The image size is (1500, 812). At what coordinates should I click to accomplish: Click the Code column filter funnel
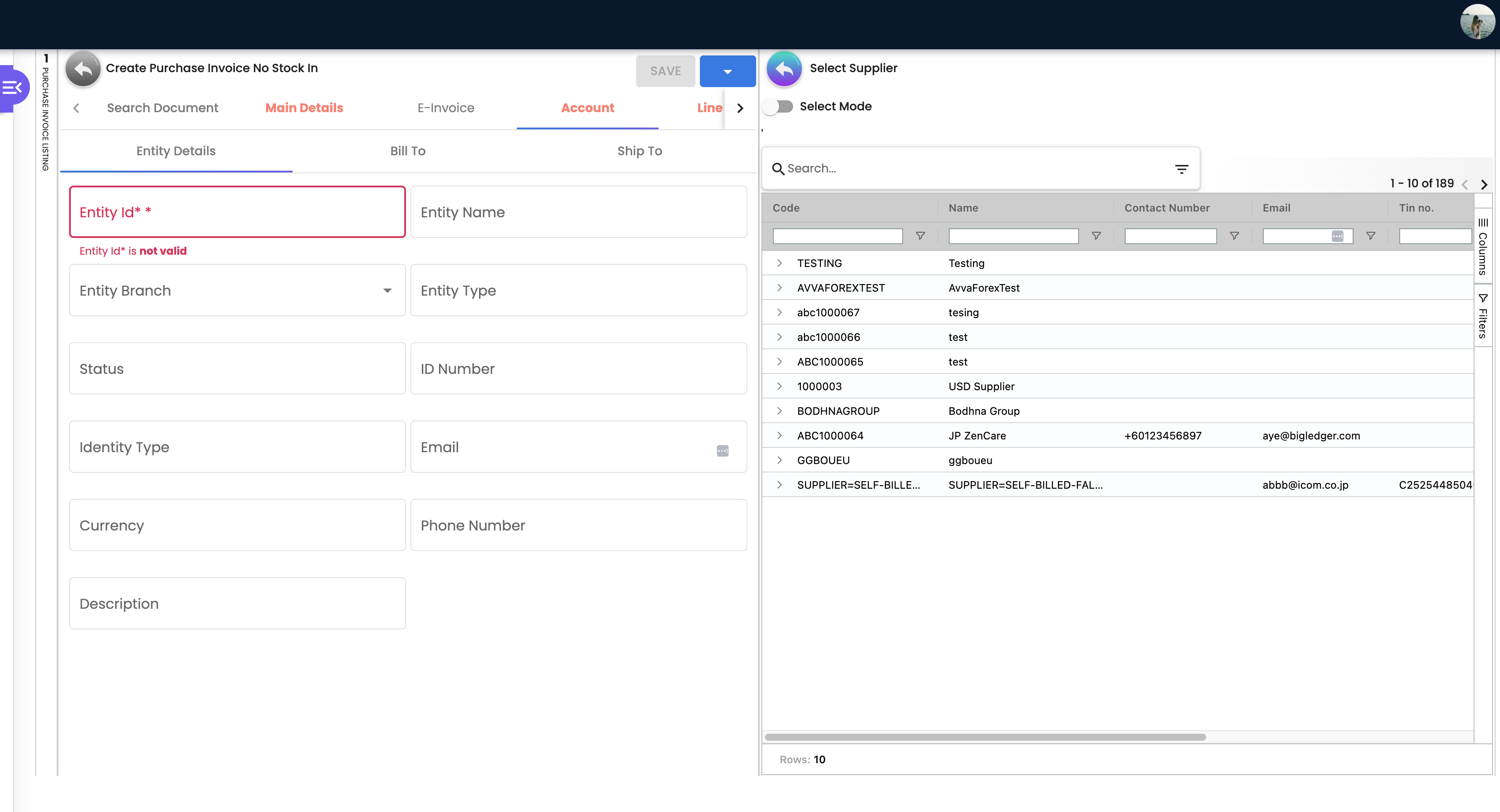pyautogui.click(x=920, y=236)
